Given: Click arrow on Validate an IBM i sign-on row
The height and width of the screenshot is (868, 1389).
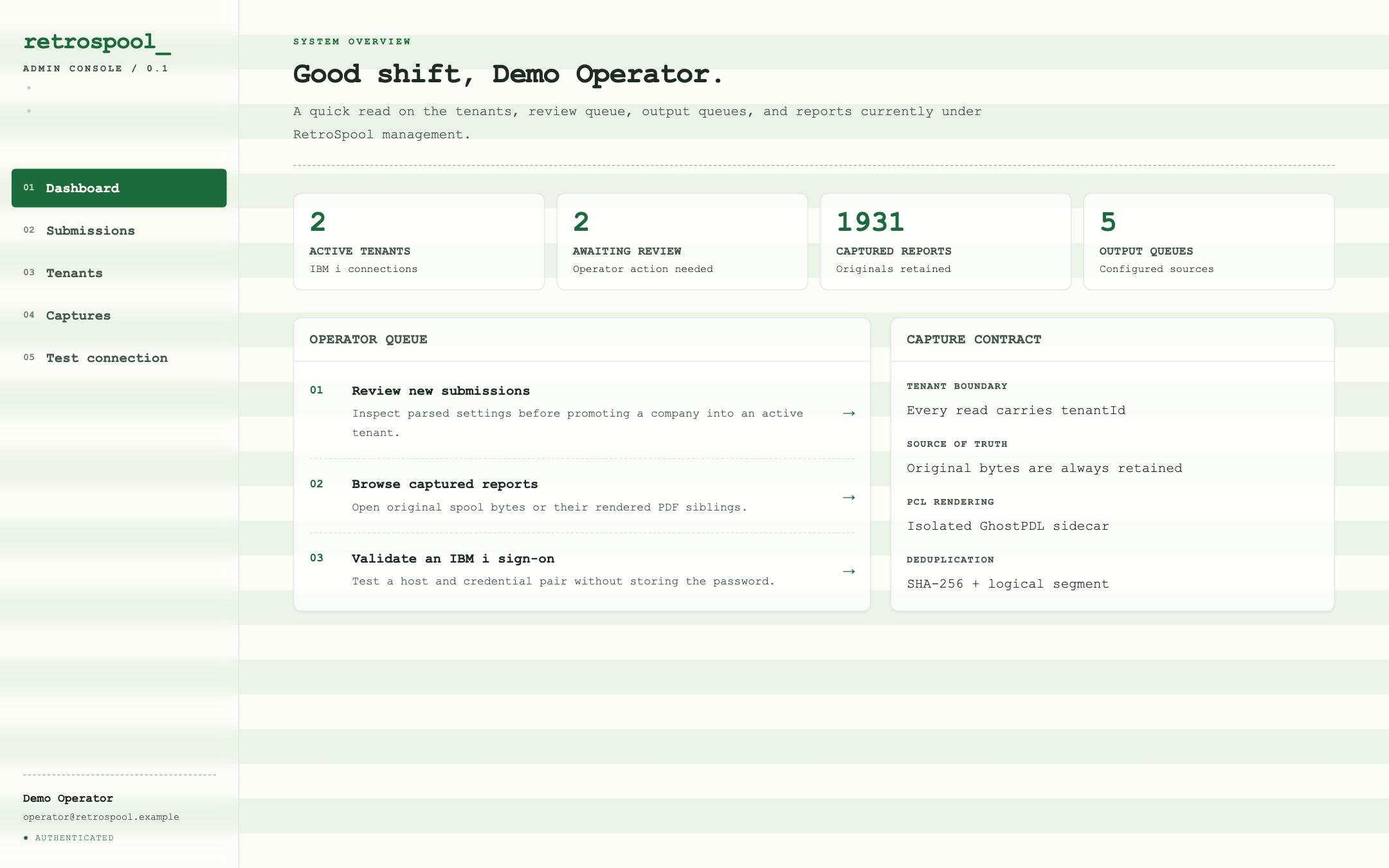Looking at the screenshot, I should point(849,571).
